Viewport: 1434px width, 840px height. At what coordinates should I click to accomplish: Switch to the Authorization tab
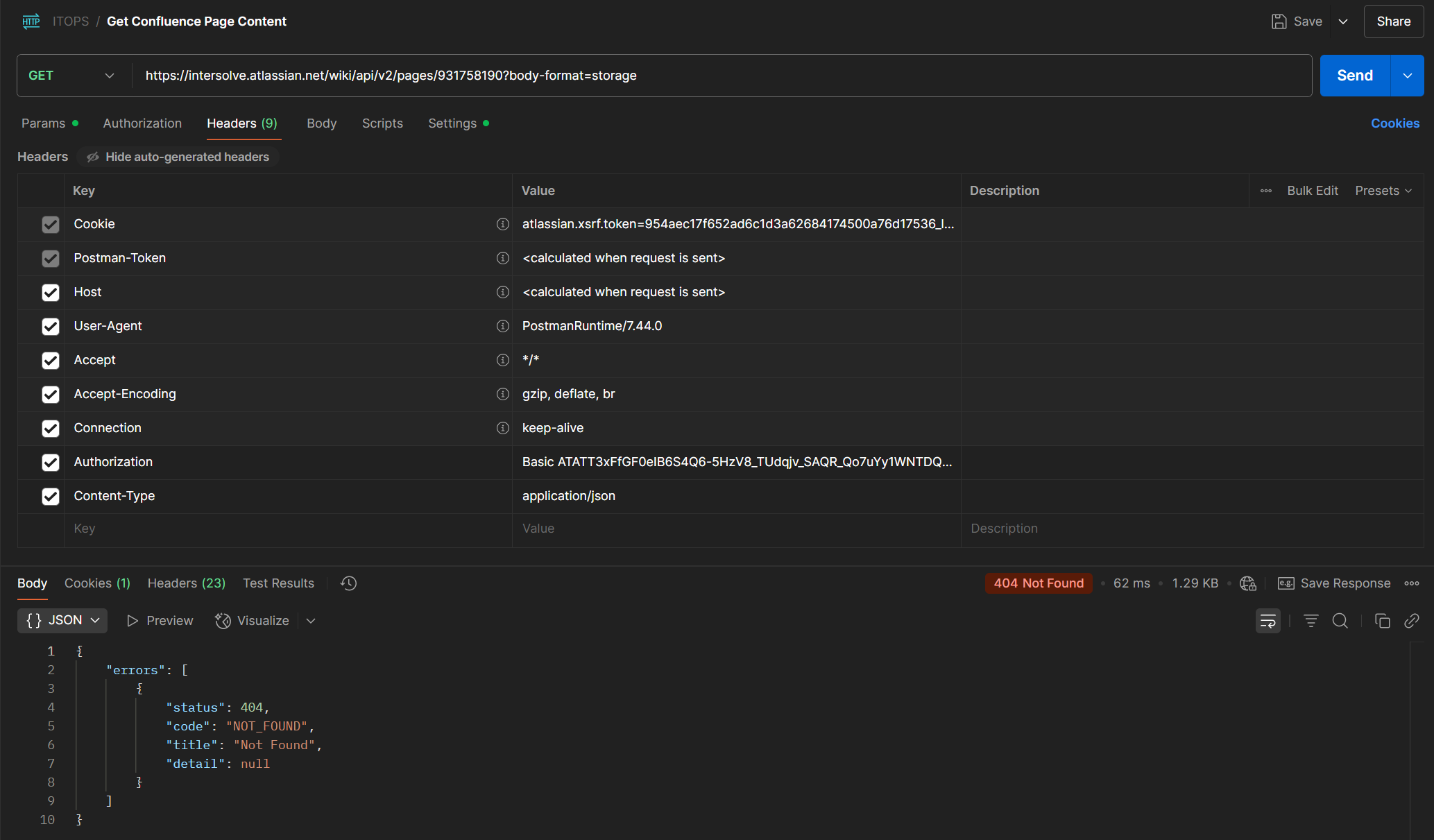142,123
